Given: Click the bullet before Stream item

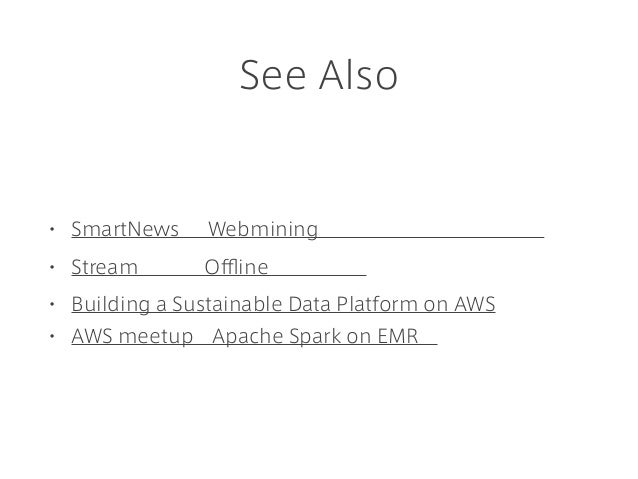Looking at the screenshot, I should click(x=52, y=267).
